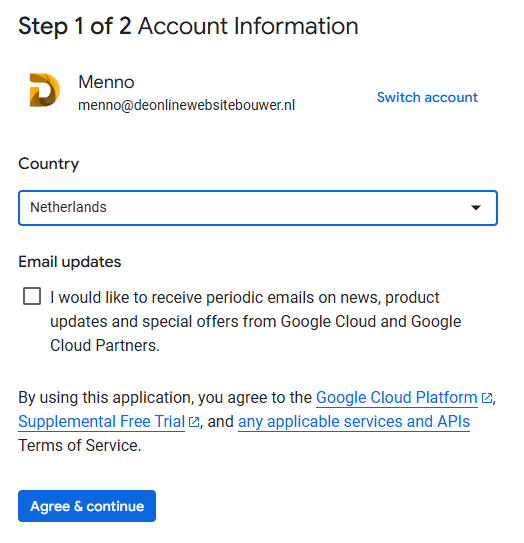Expand the Country dropdown arrow

point(476,207)
